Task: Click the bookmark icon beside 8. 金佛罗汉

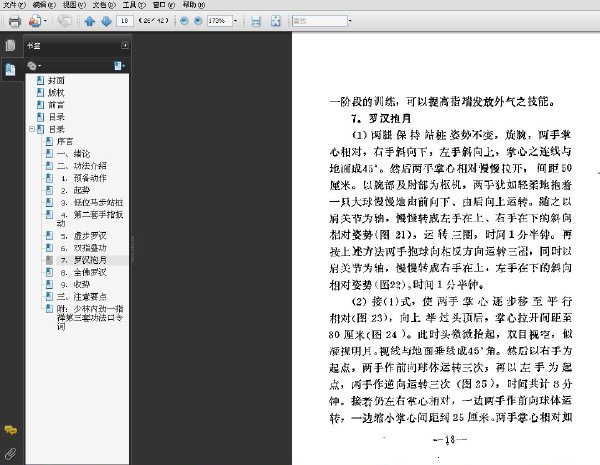Action: pyautogui.click(x=49, y=272)
